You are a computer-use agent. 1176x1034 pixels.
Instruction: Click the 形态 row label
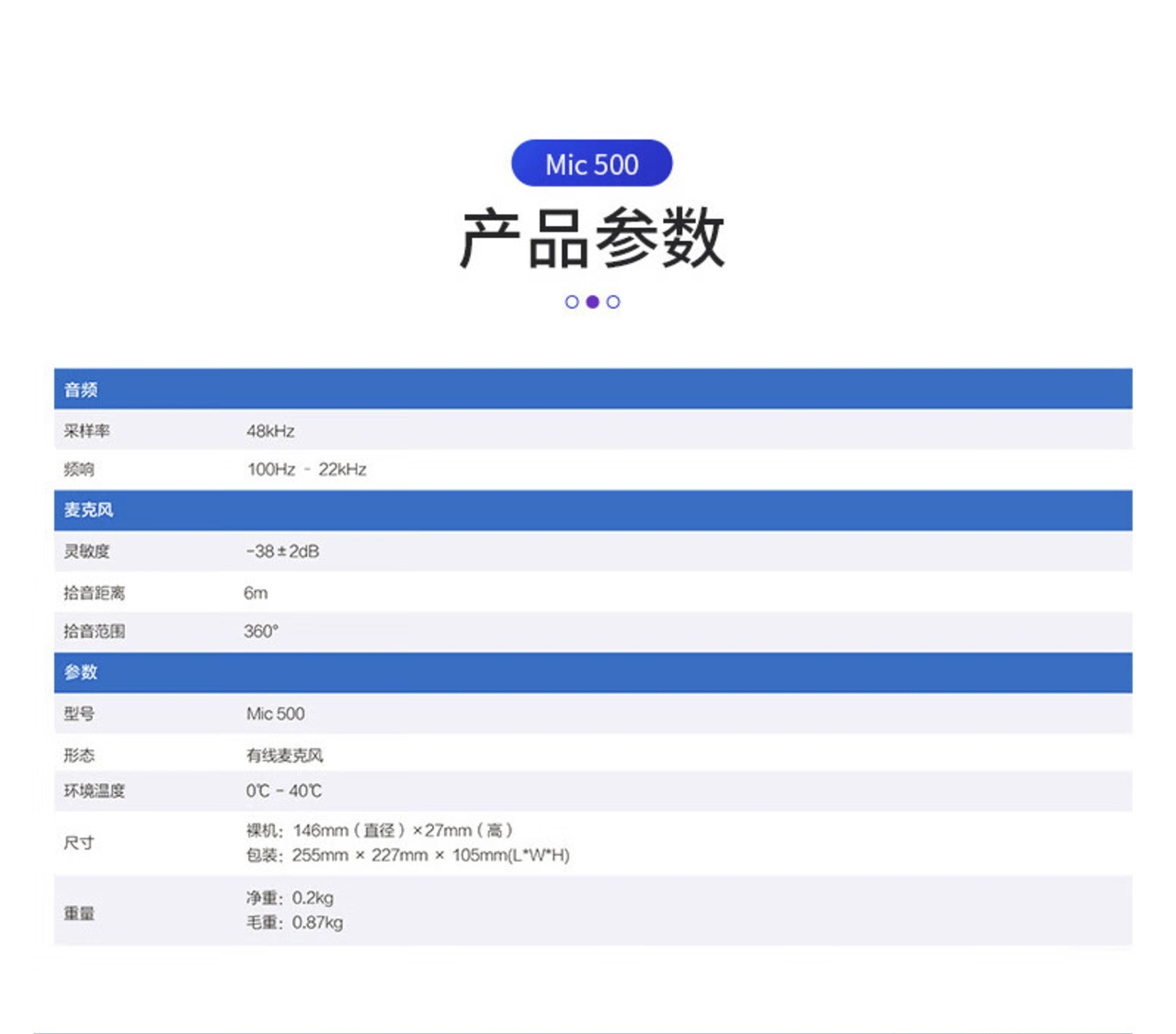(x=79, y=756)
